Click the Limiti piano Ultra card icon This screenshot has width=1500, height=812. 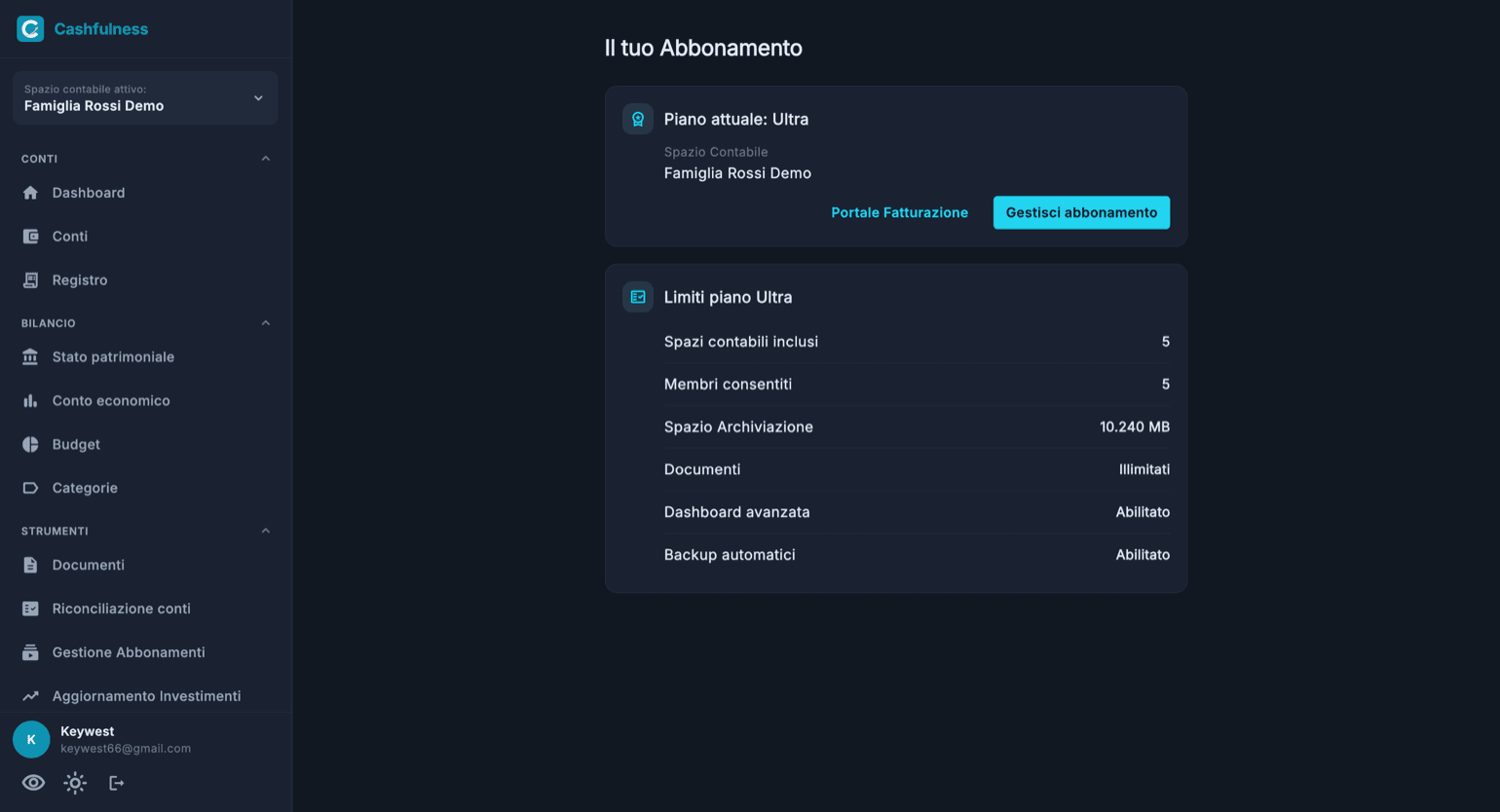point(638,297)
